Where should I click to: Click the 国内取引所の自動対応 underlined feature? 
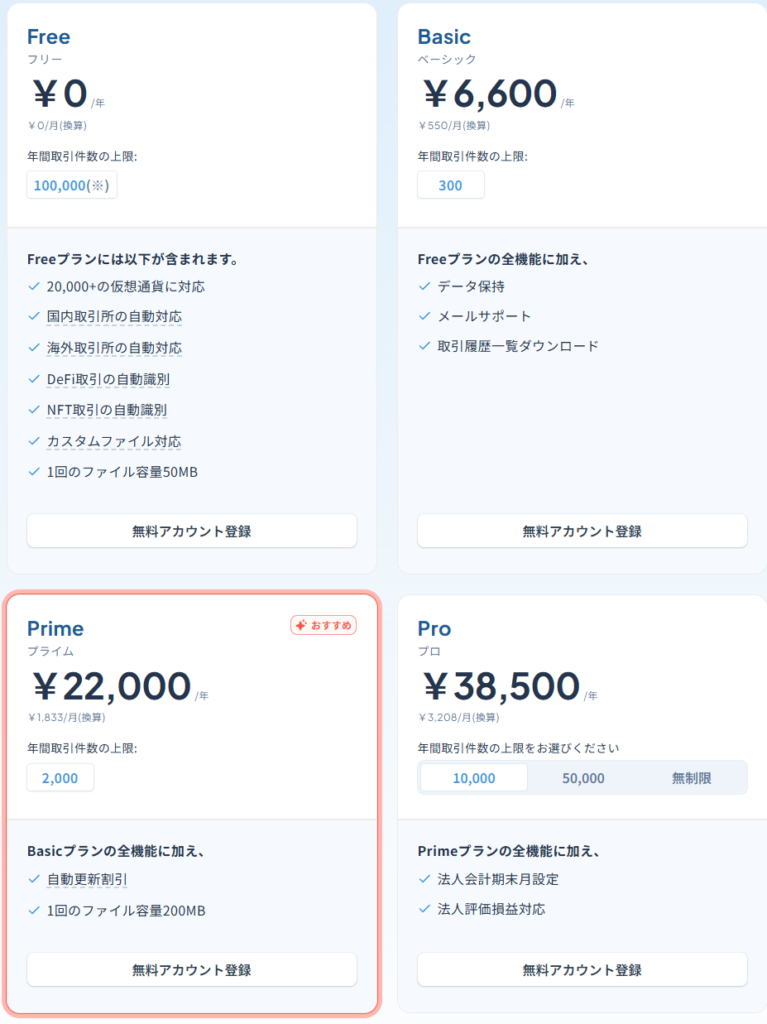coord(114,317)
